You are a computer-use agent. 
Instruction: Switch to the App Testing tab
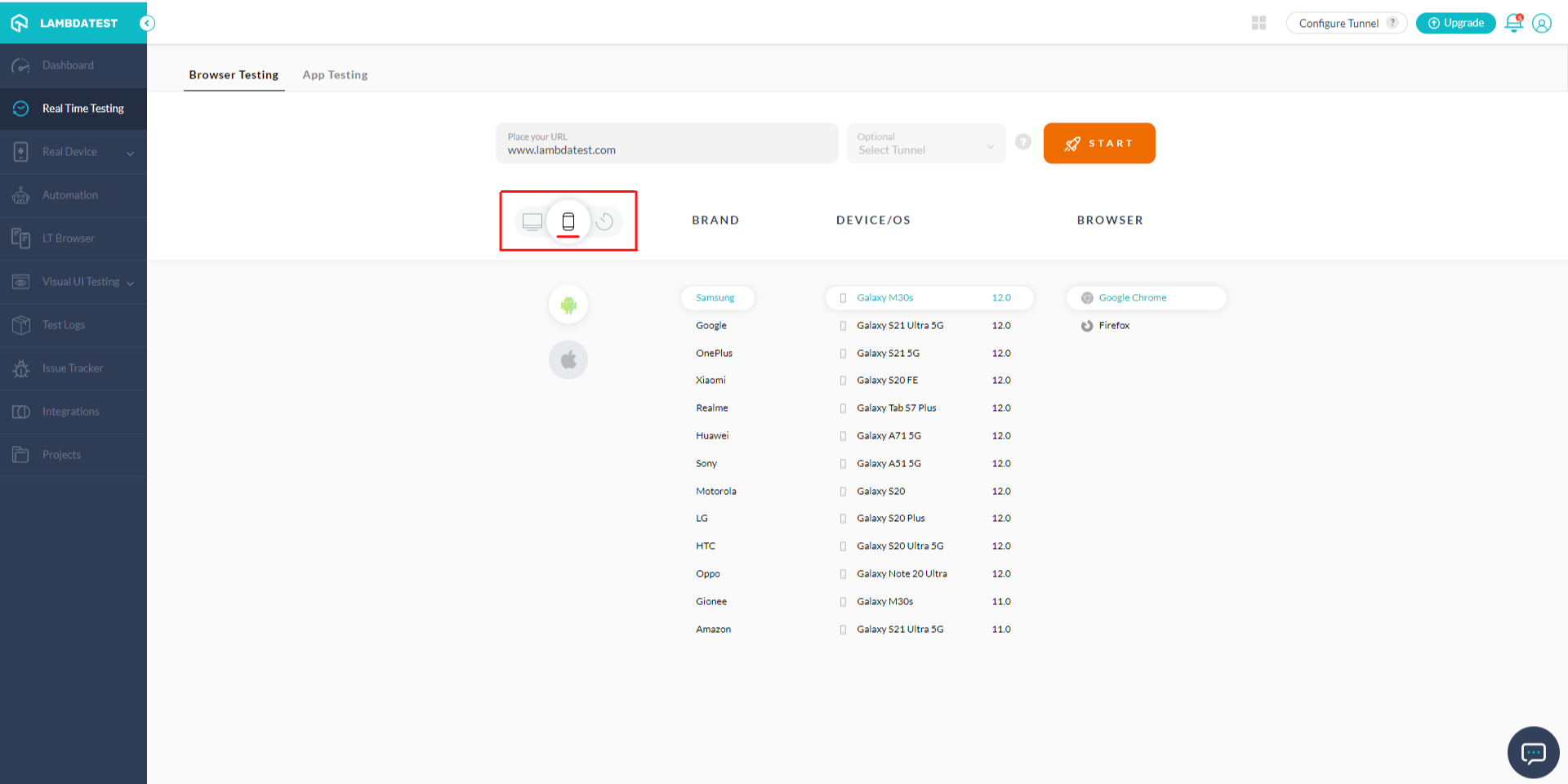click(x=335, y=75)
